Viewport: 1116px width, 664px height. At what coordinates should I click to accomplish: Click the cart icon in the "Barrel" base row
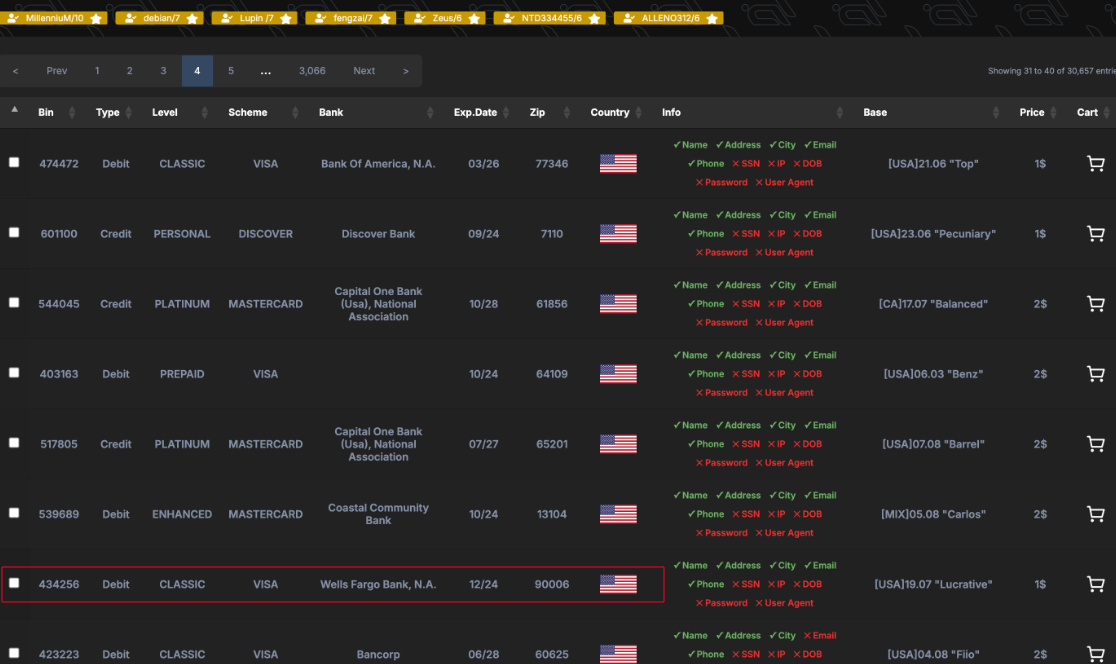pos(1095,444)
